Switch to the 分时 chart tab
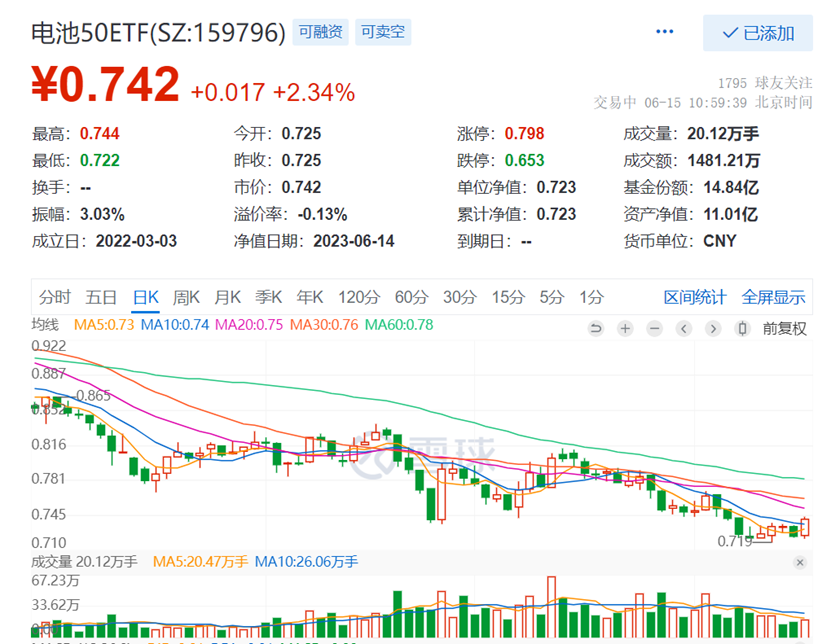This screenshot has width=831, height=644. [x=55, y=297]
